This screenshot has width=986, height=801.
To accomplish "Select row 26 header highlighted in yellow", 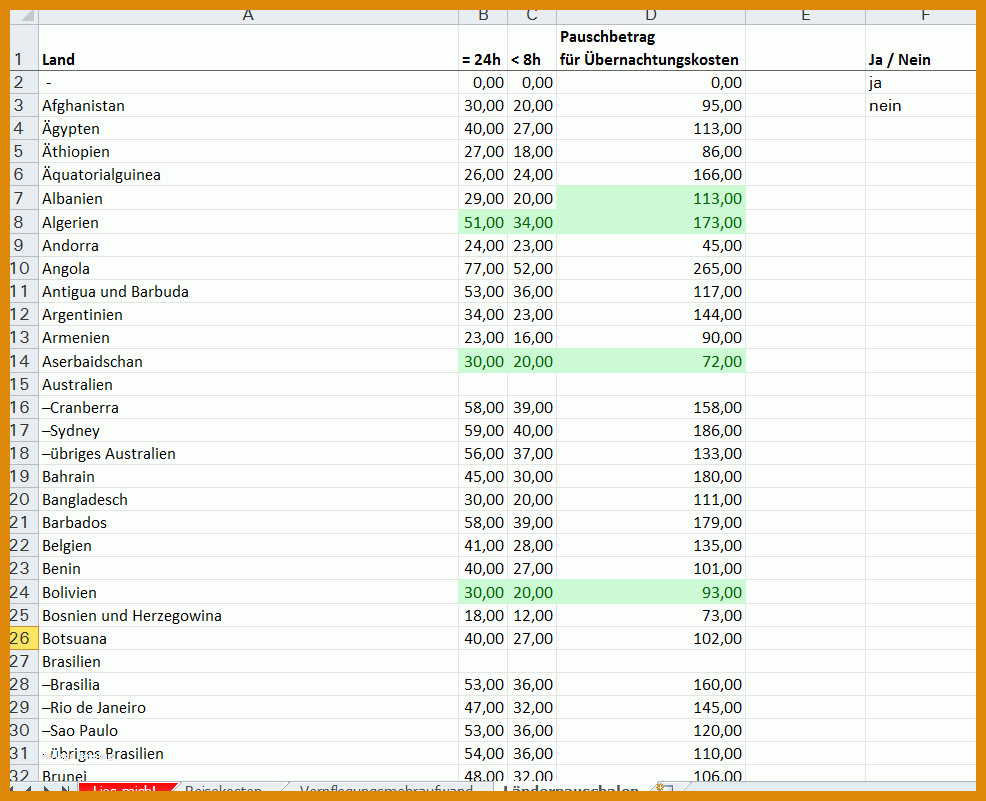I will click(24, 638).
